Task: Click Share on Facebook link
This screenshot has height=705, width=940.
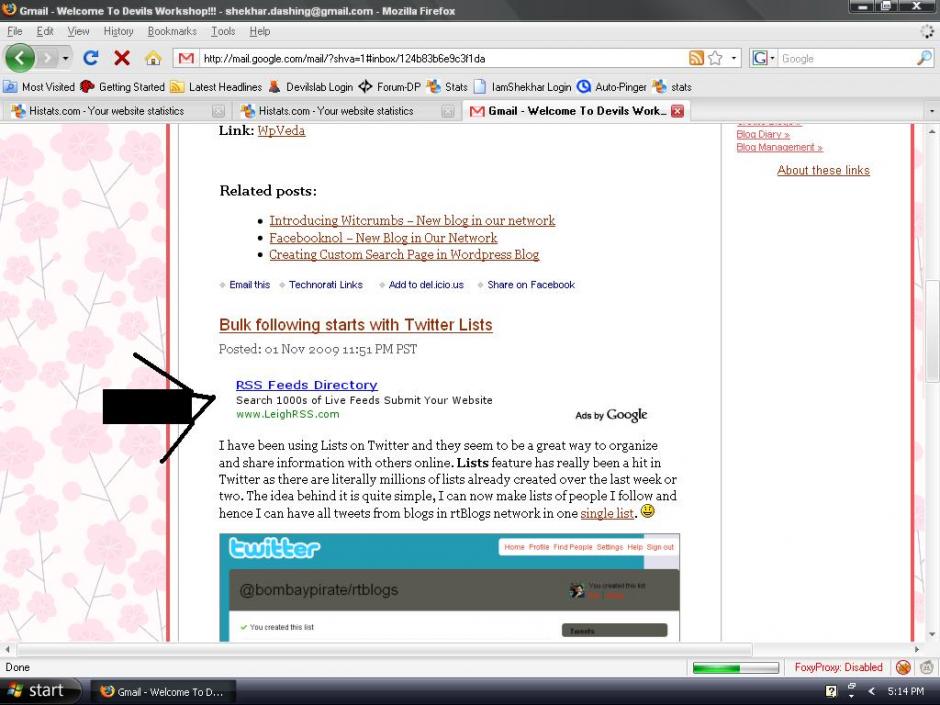Action: (x=531, y=285)
